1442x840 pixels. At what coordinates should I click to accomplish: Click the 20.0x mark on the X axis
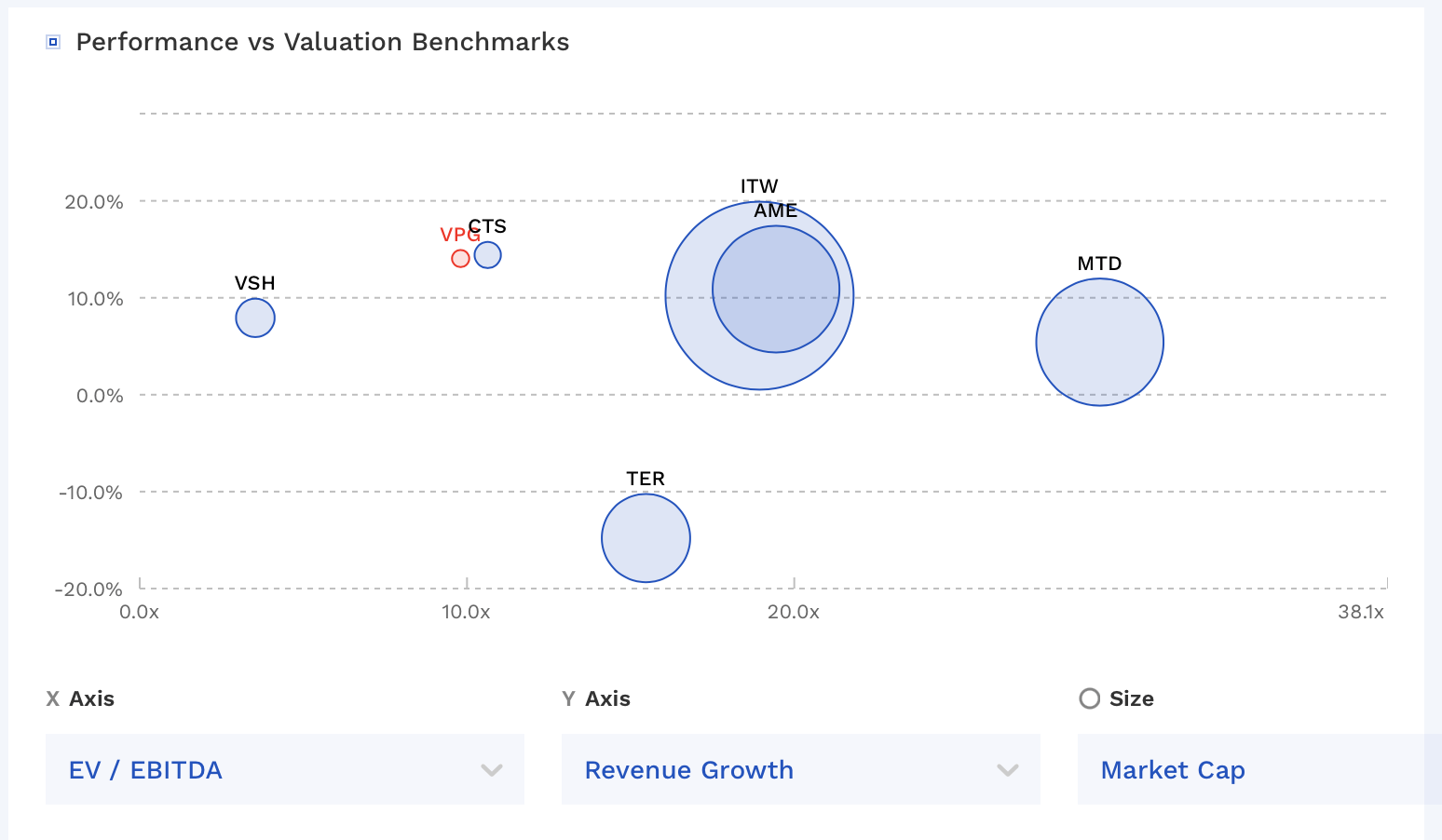click(795, 613)
